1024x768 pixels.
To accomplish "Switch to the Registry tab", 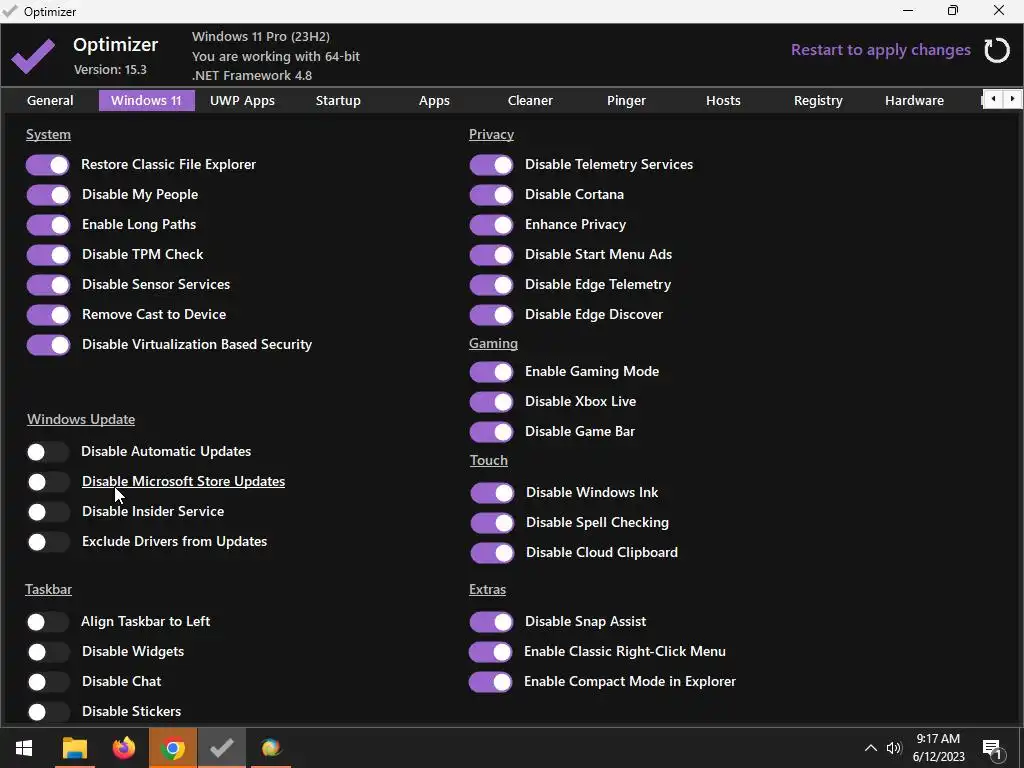I will [818, 101].
